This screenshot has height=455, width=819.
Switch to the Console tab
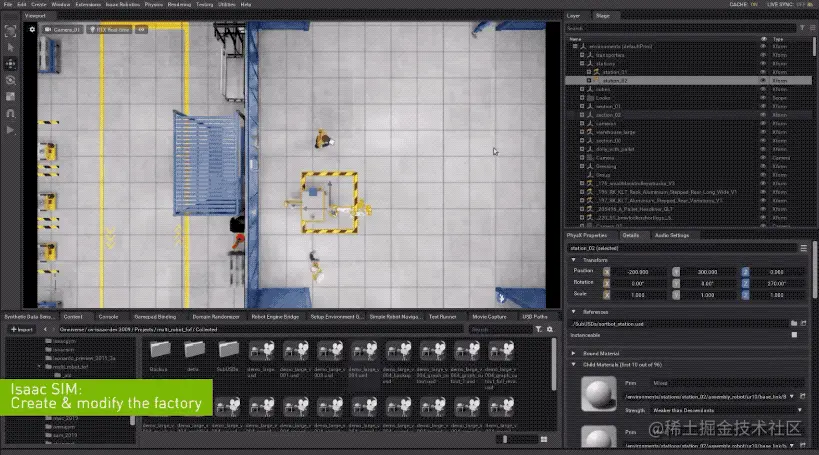coord(108,317)
